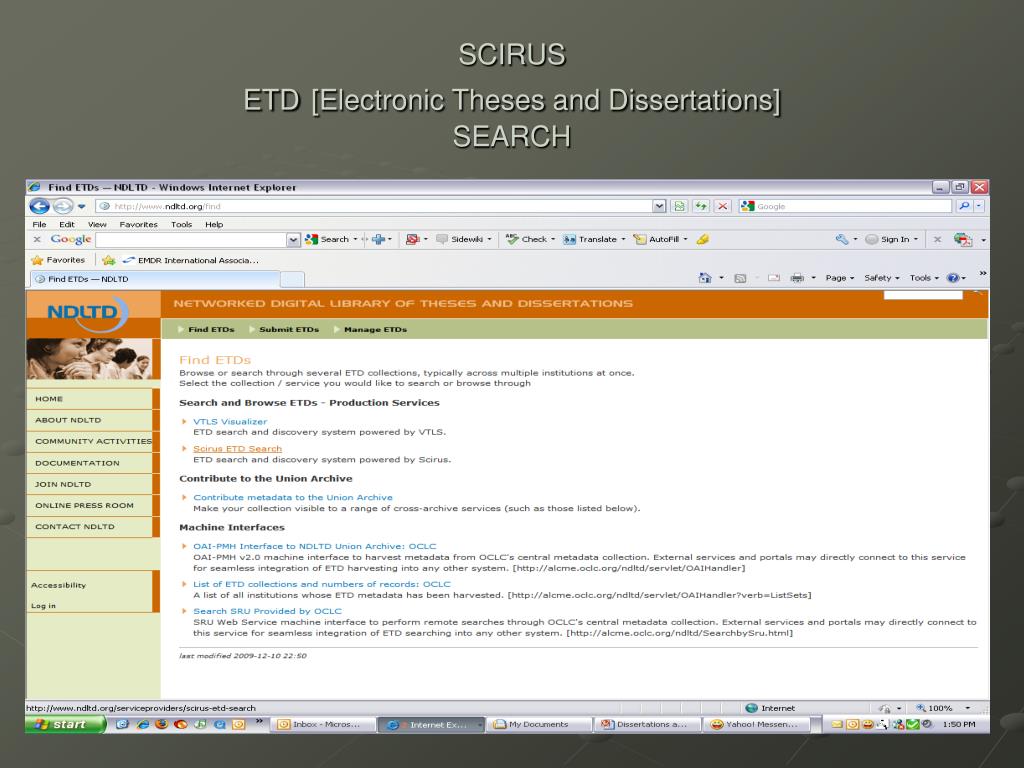Click the AutoFill toolbar button
Image resolution: width=1024 pixels, height=768 pixels.
tap(656, 240)
